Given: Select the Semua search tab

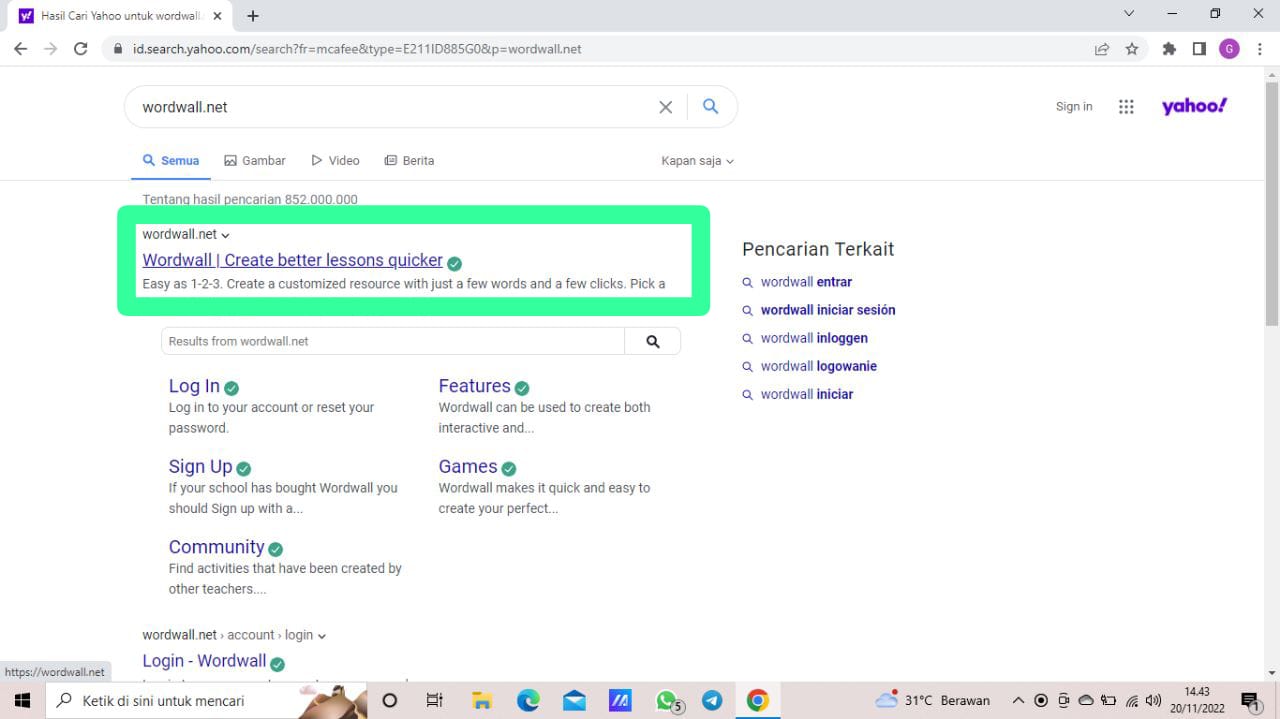Looking at the screenshot, I should [x=171, y=161].
